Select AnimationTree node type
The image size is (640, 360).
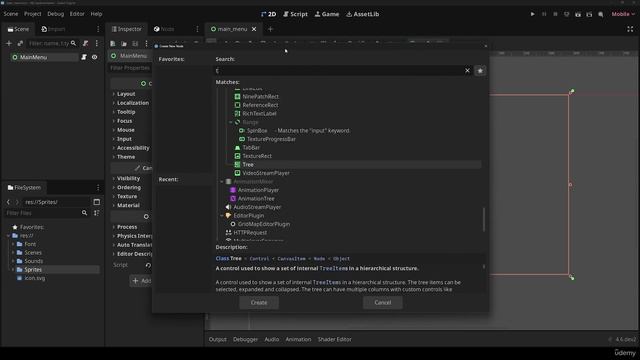tap(256, 199)
